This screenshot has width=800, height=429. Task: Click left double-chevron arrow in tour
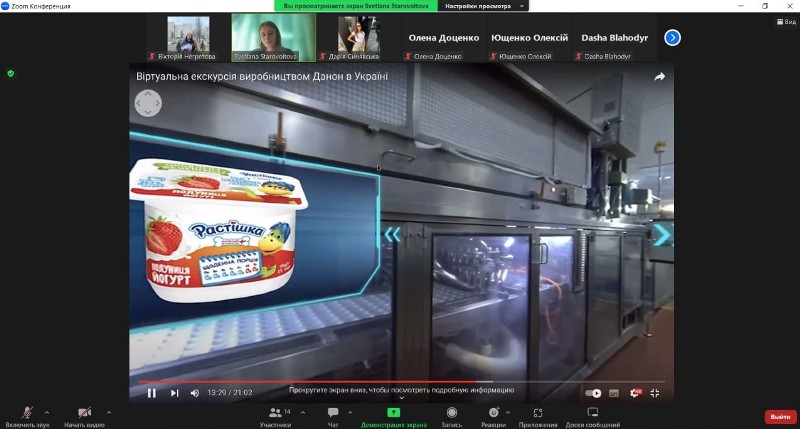[392, 235]
